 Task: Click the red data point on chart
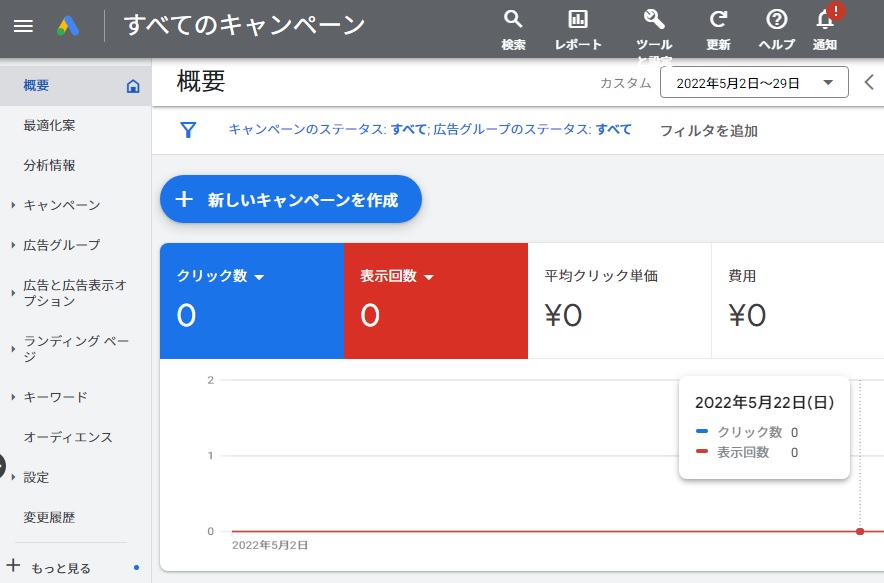(x=860, y=531)
